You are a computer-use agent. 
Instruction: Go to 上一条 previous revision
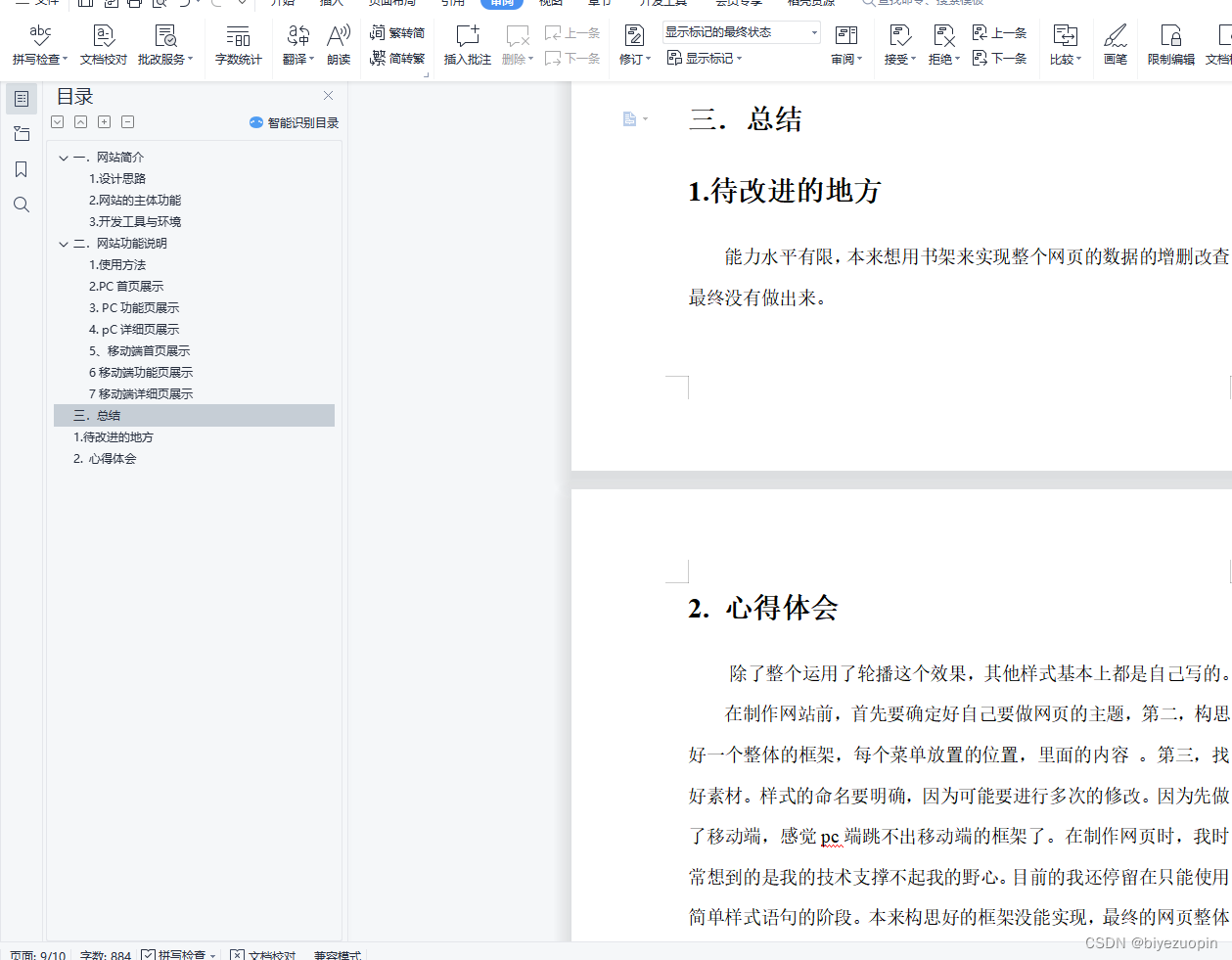click(x=999, y=32)
